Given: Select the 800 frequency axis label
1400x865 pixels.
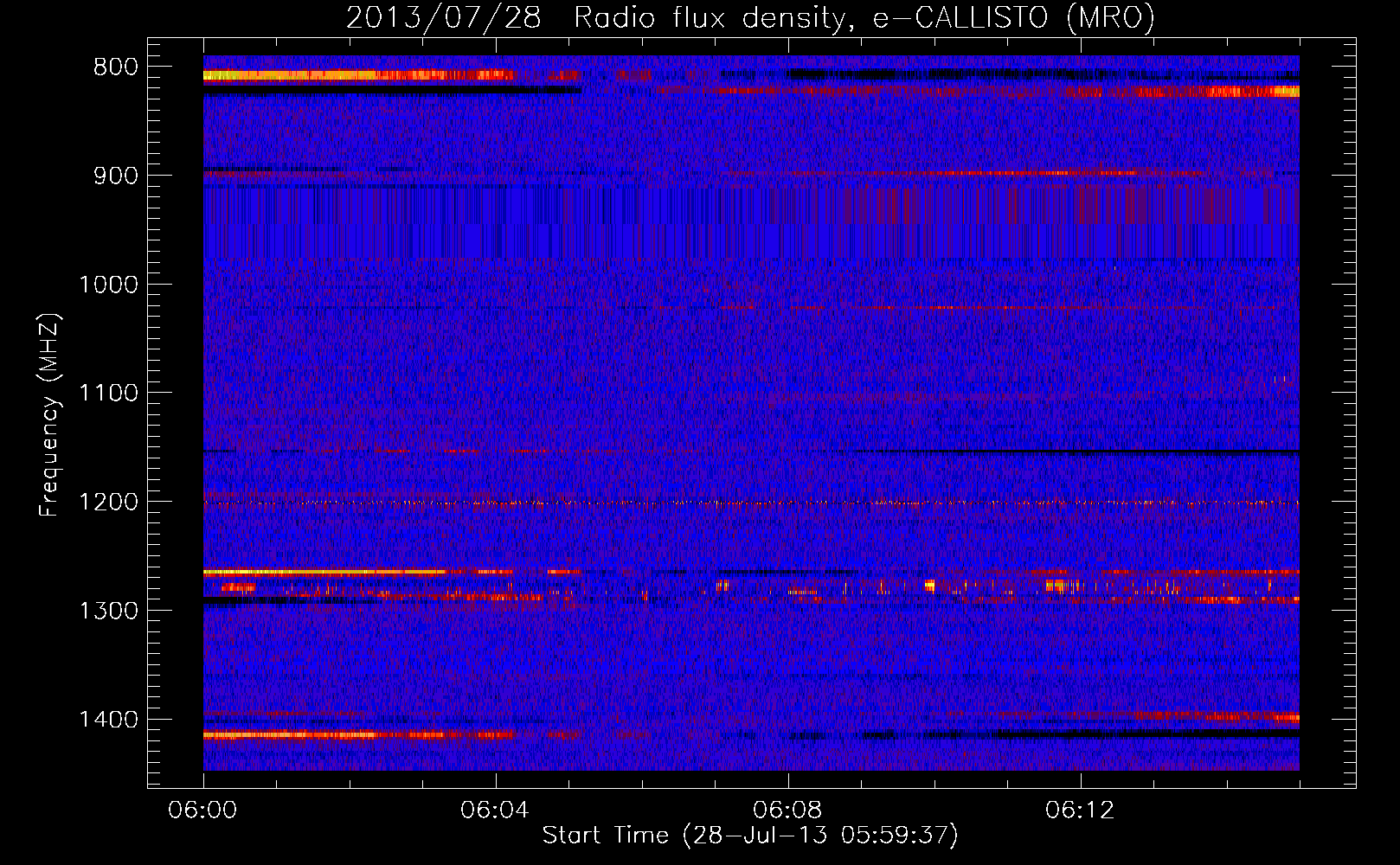Looking at the screenshot, I should pos(115,67).
